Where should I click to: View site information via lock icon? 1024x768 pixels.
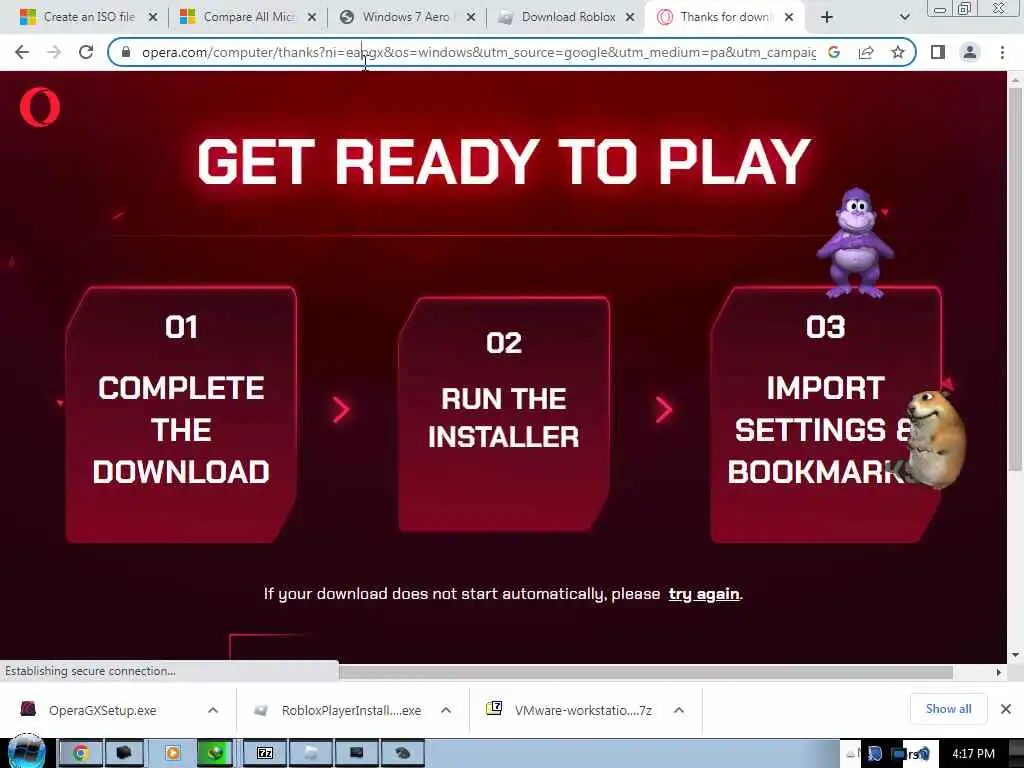point(126,52)
